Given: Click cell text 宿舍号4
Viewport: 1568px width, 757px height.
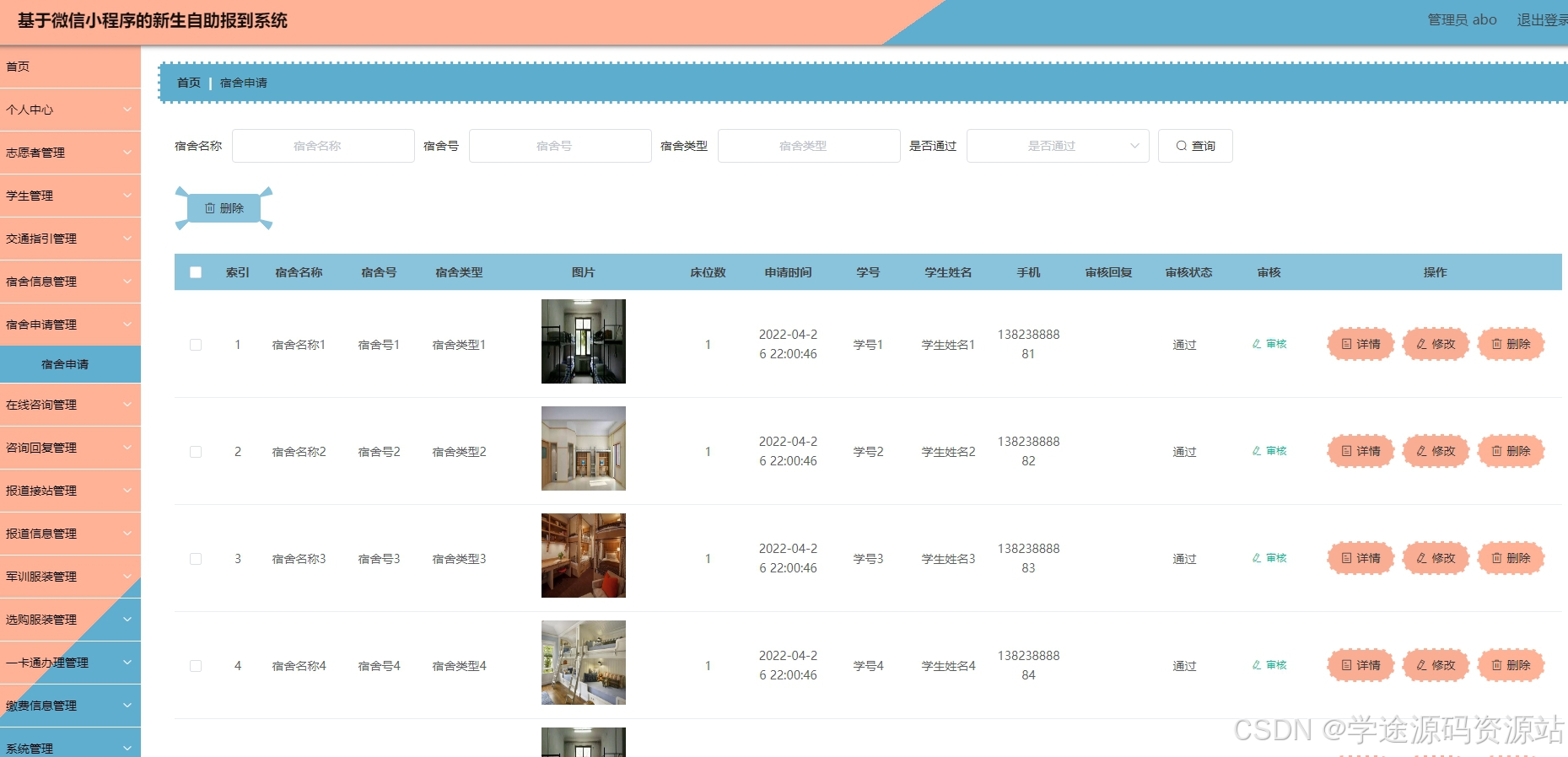Looking at the screenshot, I should pyautogui.click(x=379, y=666).
